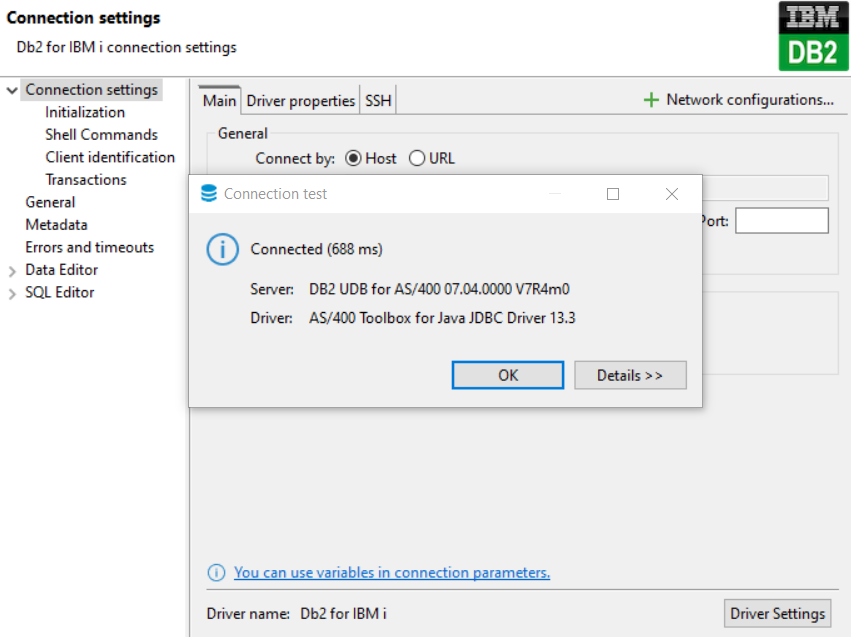Click the database icon in Connection test title
This screenshot has height=637, width=851.
coord(209,194)
